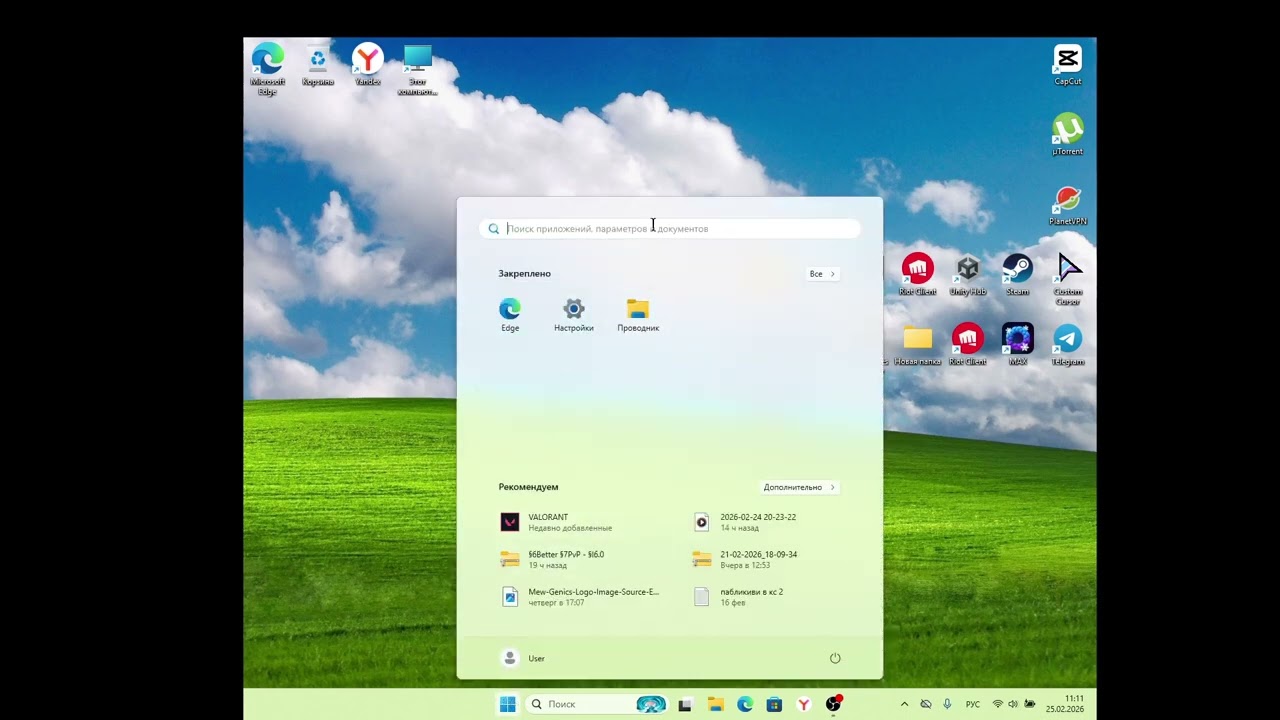Open File Explorer from the taskbar
Screen dimensions: 1280x720
(x=715, y=704)
